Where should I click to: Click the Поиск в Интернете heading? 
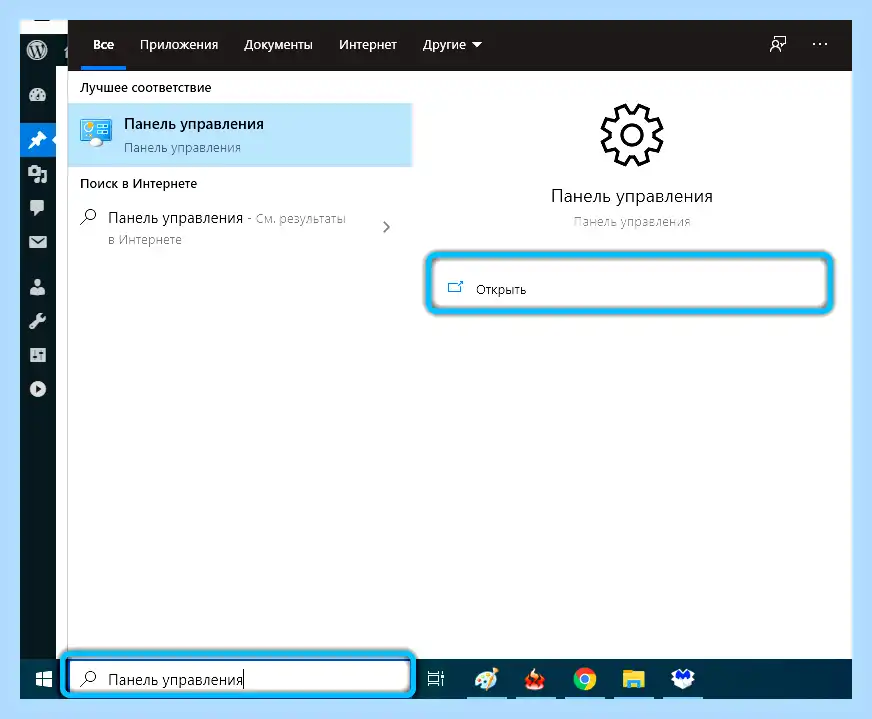coord(138,184)
